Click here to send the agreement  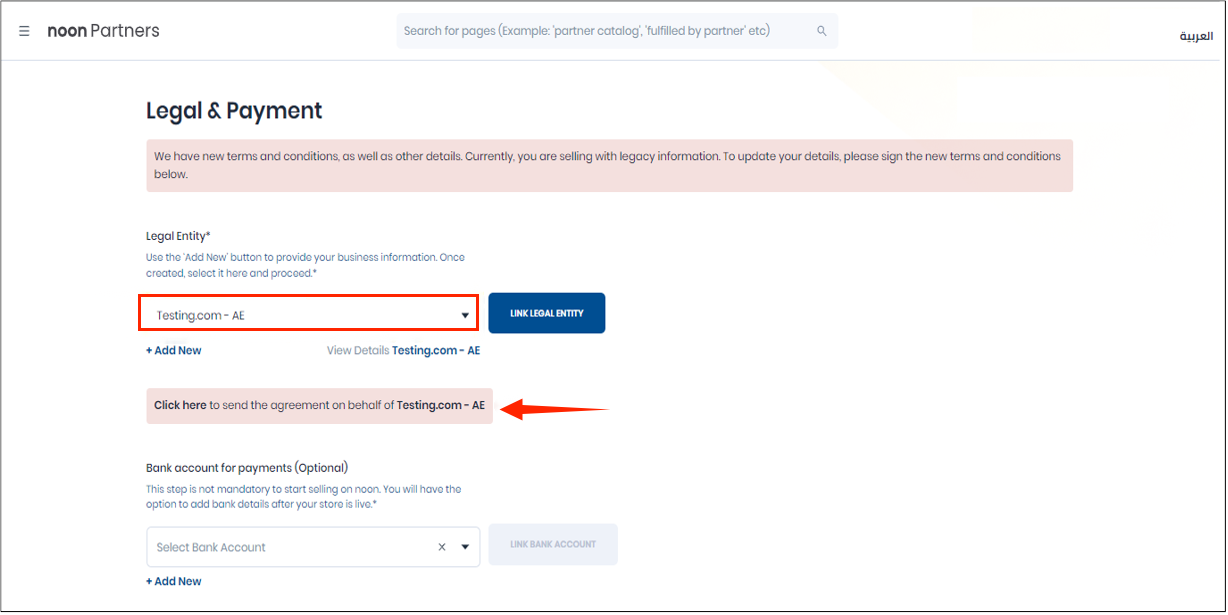(x=180, y=405)
